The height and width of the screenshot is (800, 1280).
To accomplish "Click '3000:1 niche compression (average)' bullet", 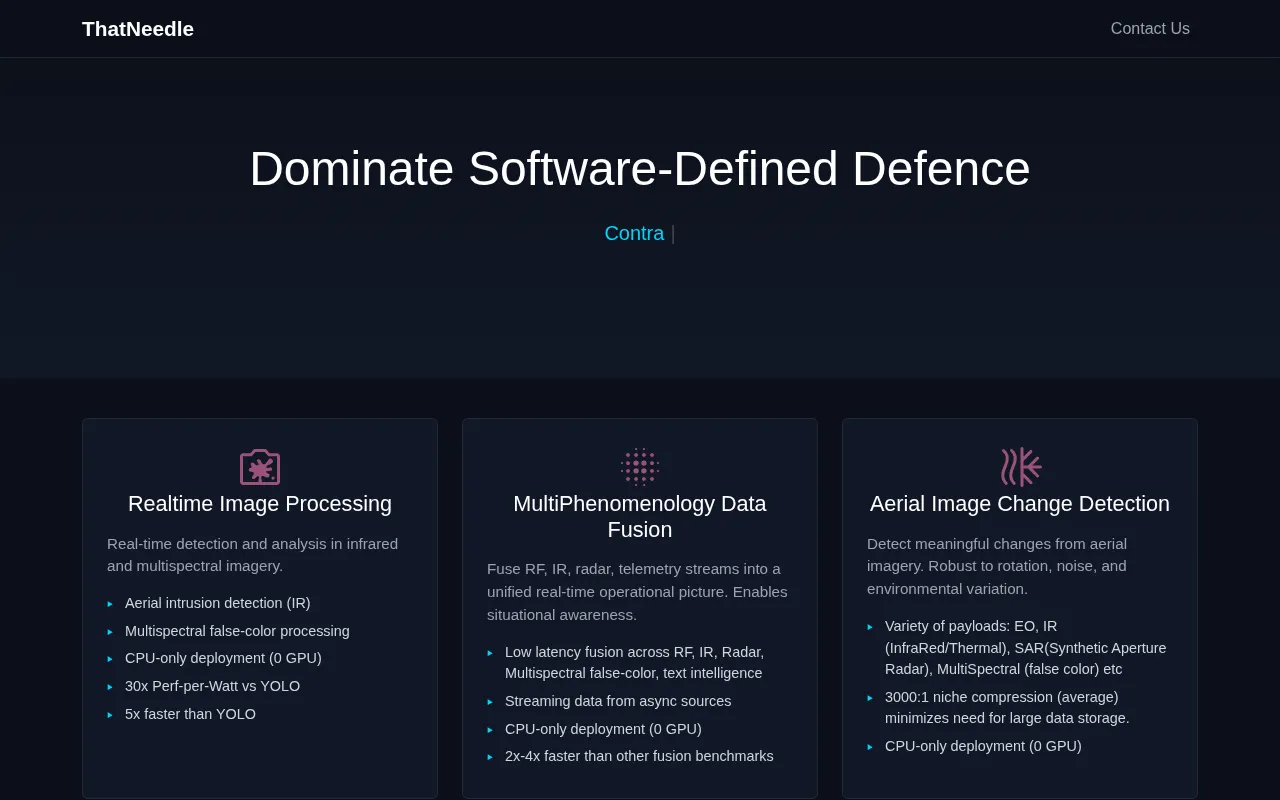I will (x=1007, y=707).
